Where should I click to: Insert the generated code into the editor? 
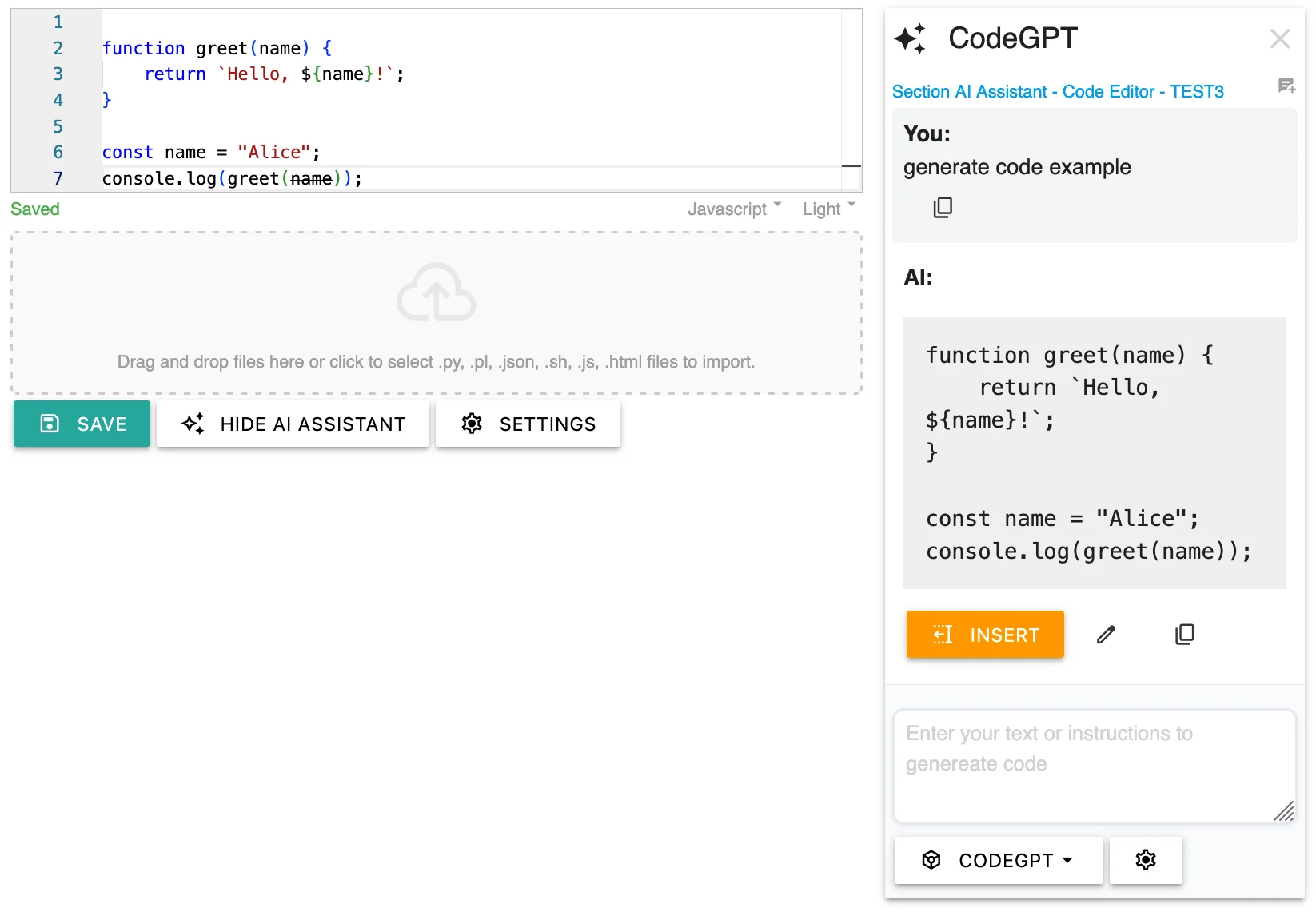(985, 634)
